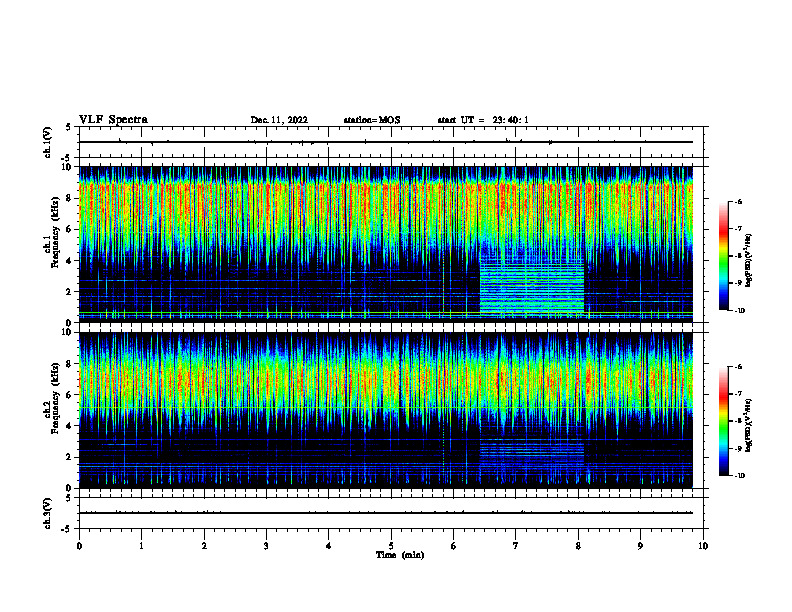Click the "ch.3(V)" waveform axis label
This screenshot has height=612, width=792.
coord(47,513)
